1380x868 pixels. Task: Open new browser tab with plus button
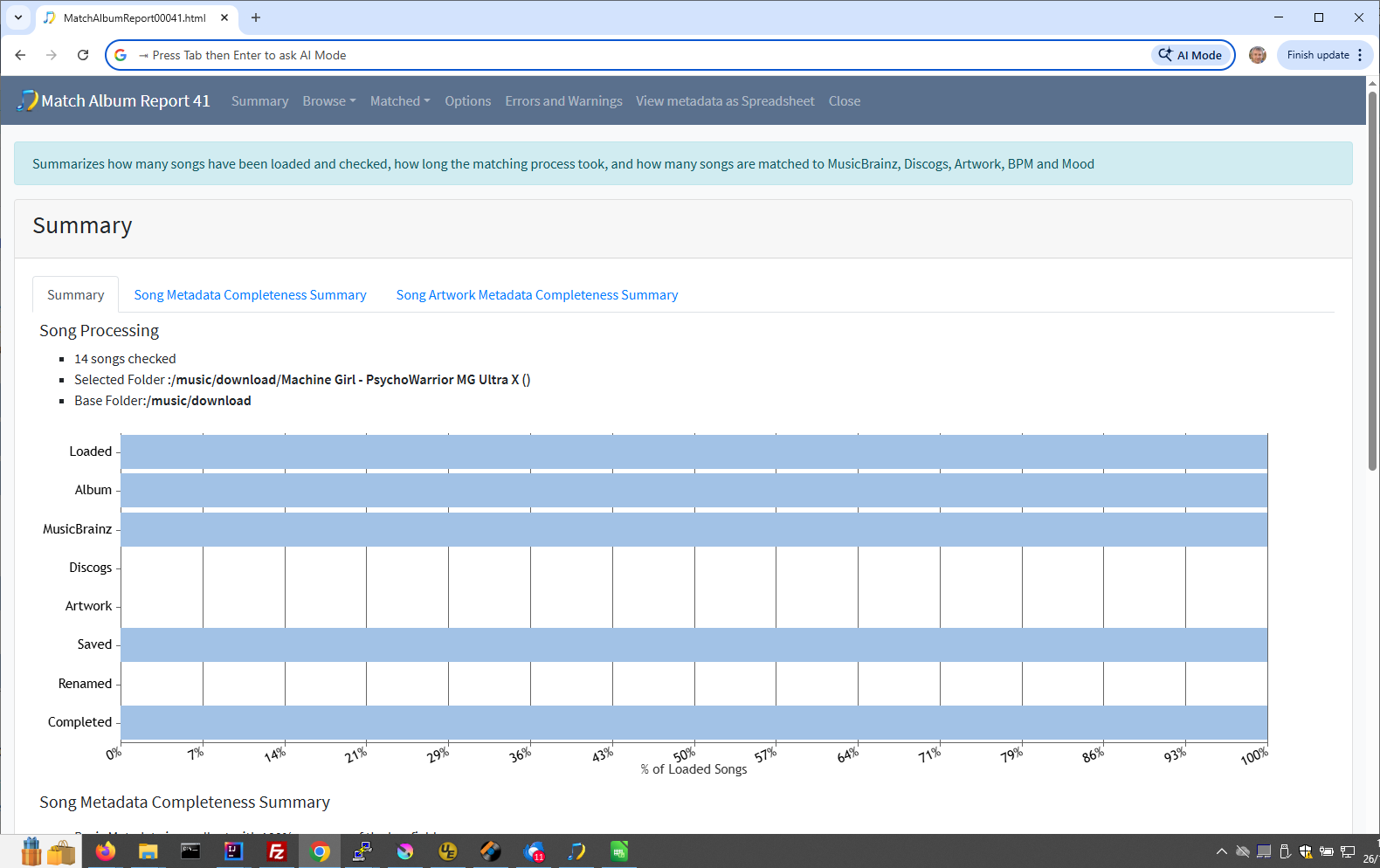(256, 17)
